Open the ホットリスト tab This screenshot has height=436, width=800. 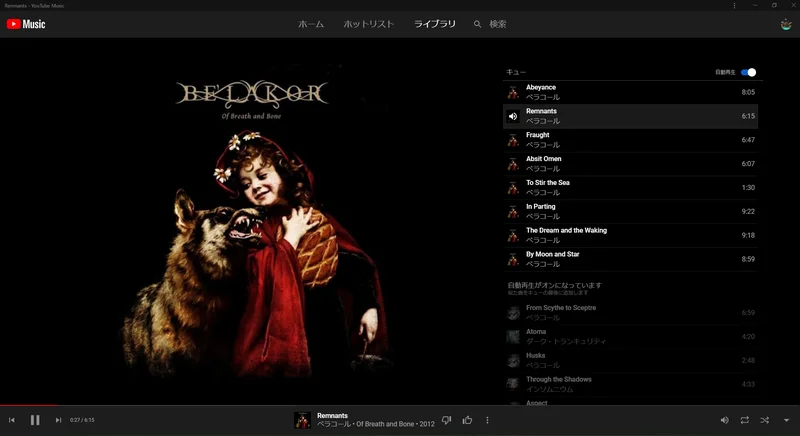pyautogui.click(x=368, y=24)
